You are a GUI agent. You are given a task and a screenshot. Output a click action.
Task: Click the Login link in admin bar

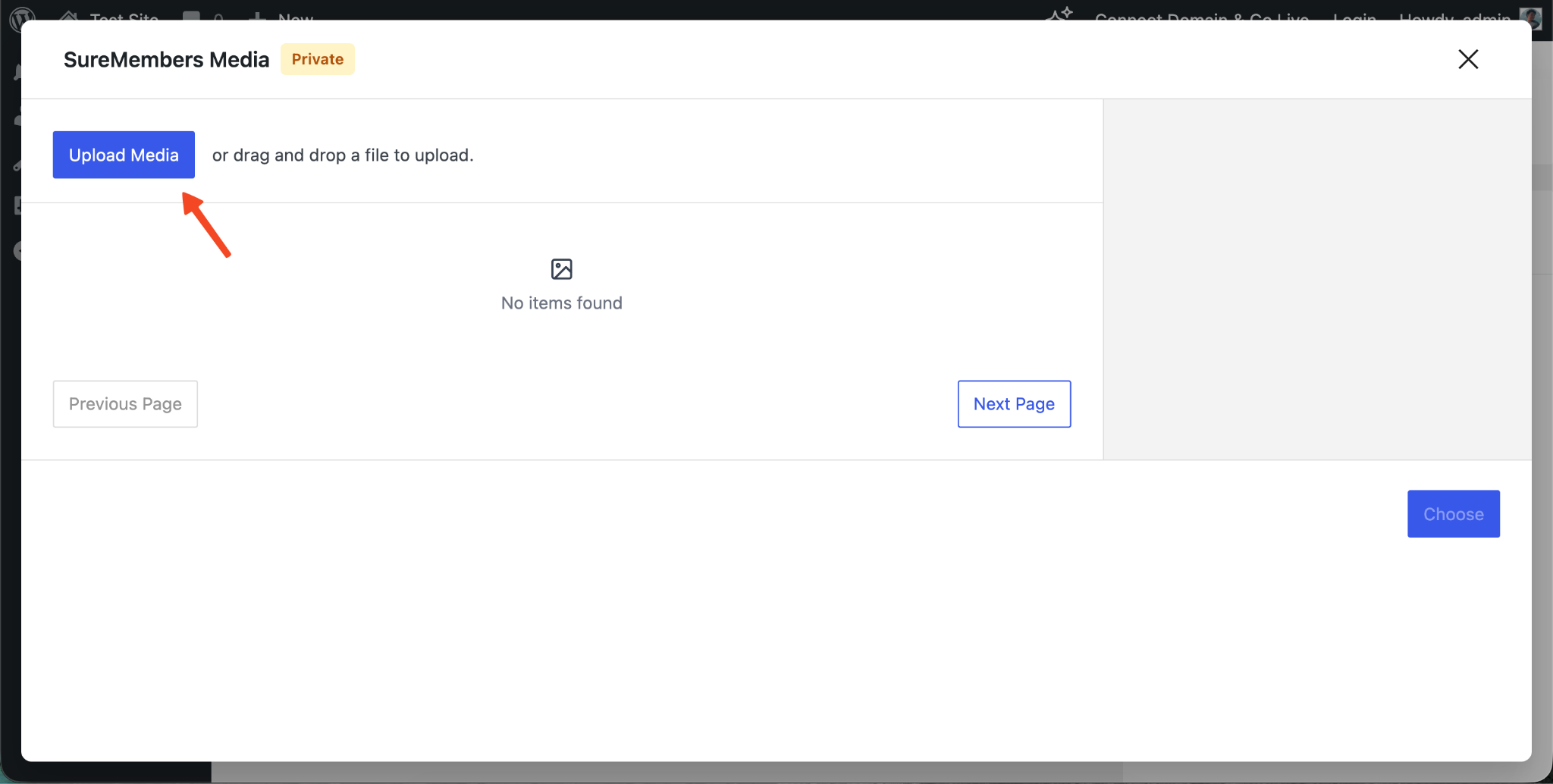1354,16
